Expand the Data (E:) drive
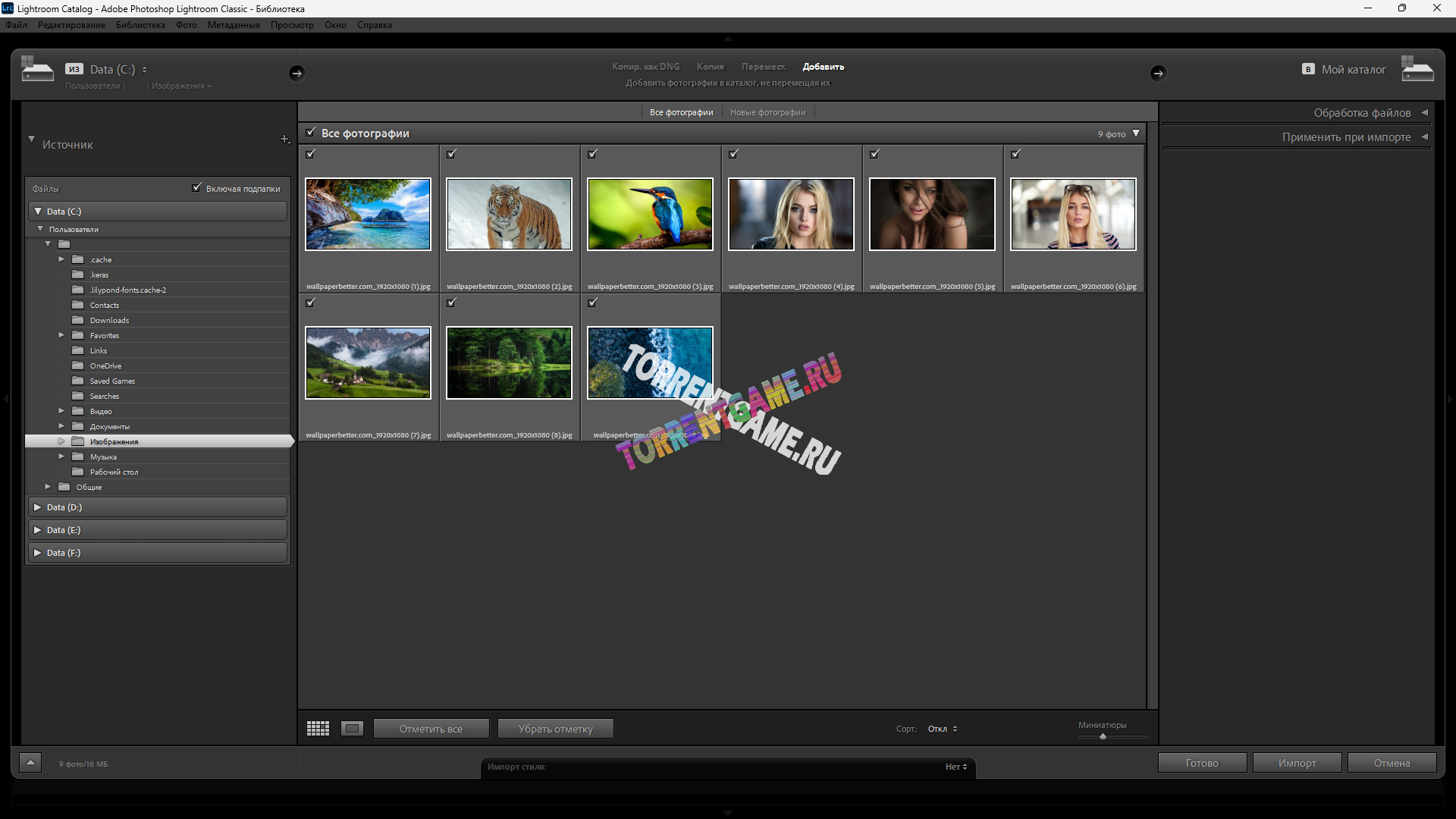 [x=38, y=530]
